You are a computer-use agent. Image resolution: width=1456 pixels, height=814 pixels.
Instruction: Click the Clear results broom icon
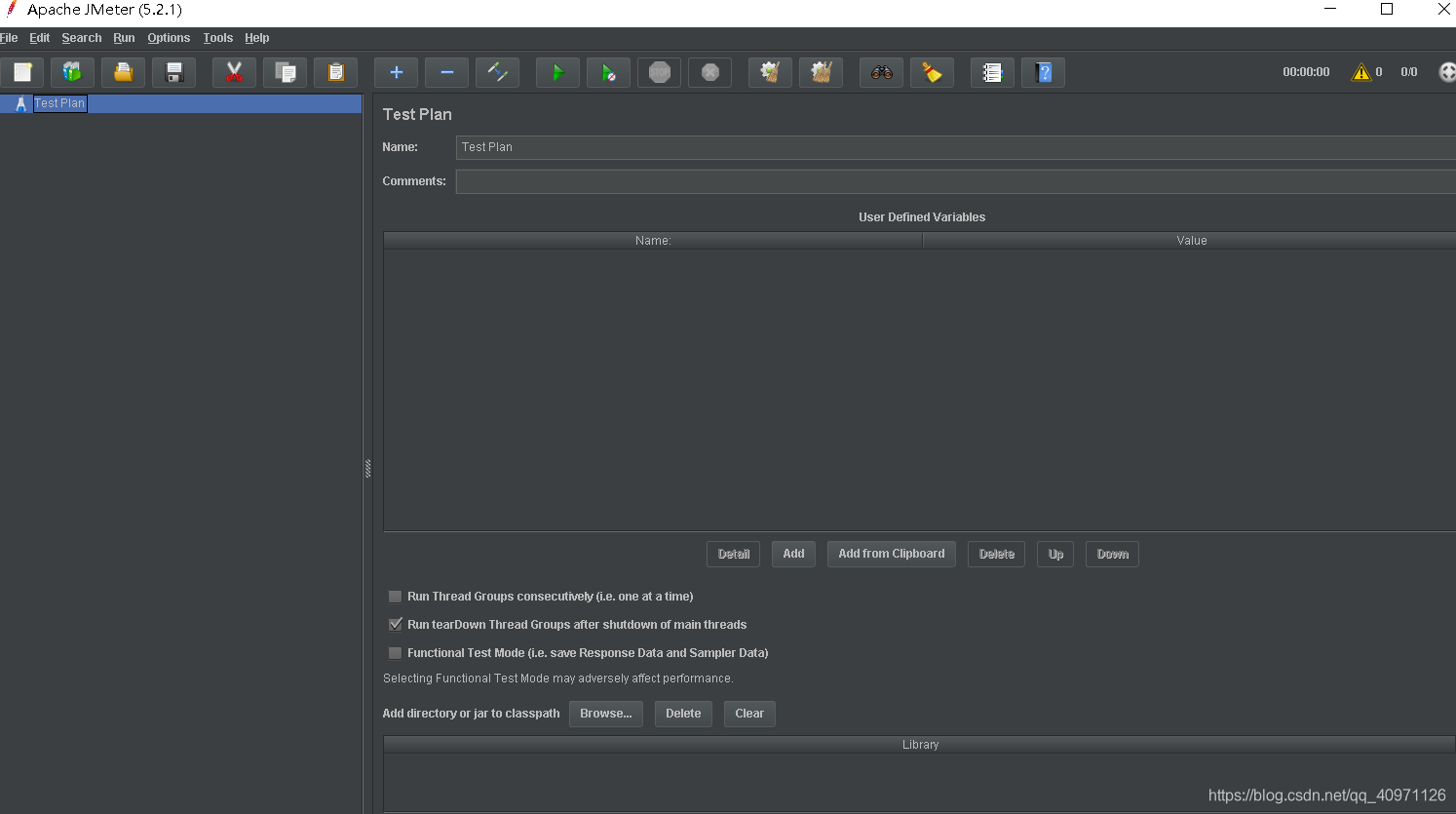pyautogui.click(x=771, y=72)
